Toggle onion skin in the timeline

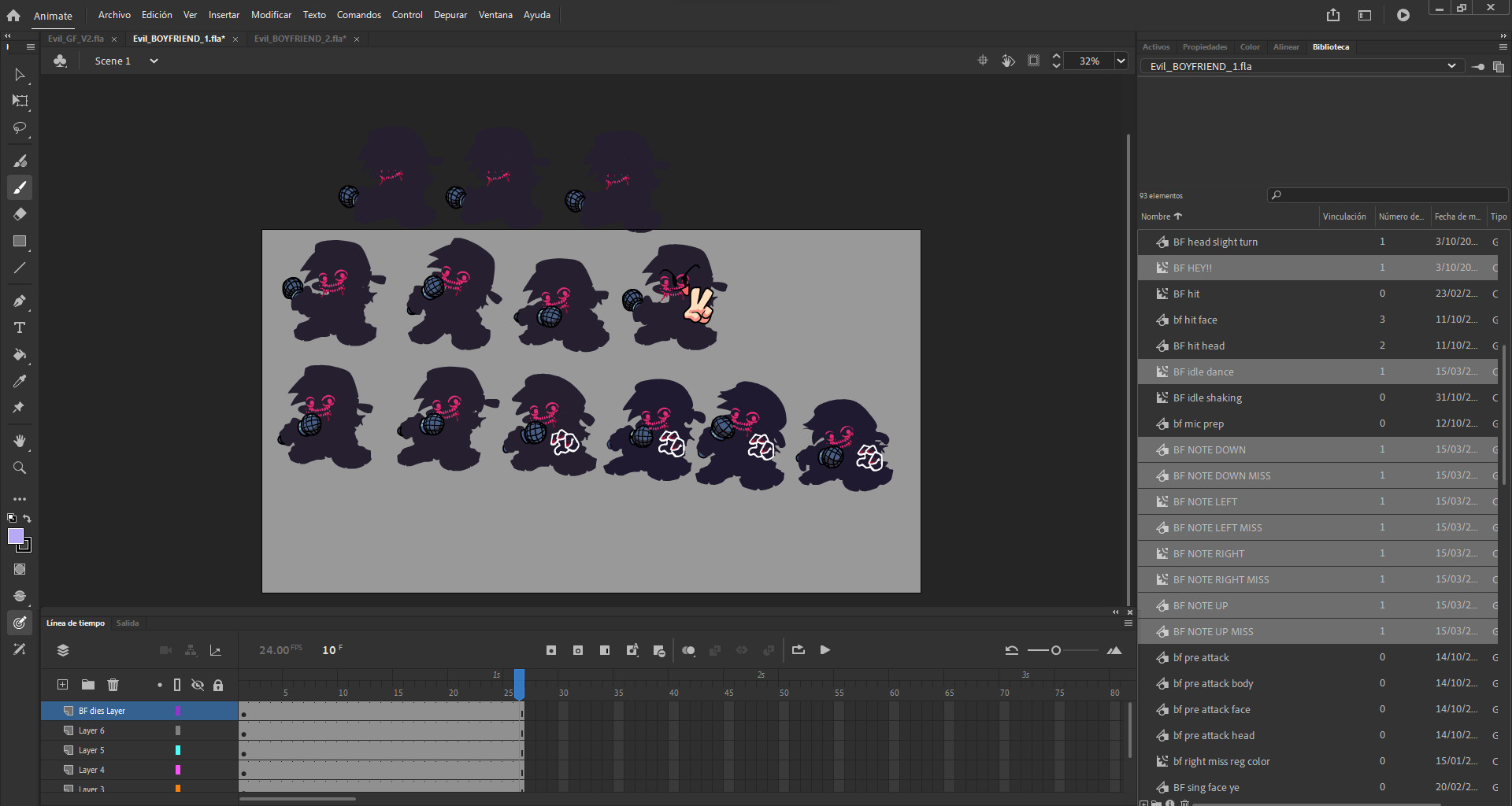click(689, 650)
